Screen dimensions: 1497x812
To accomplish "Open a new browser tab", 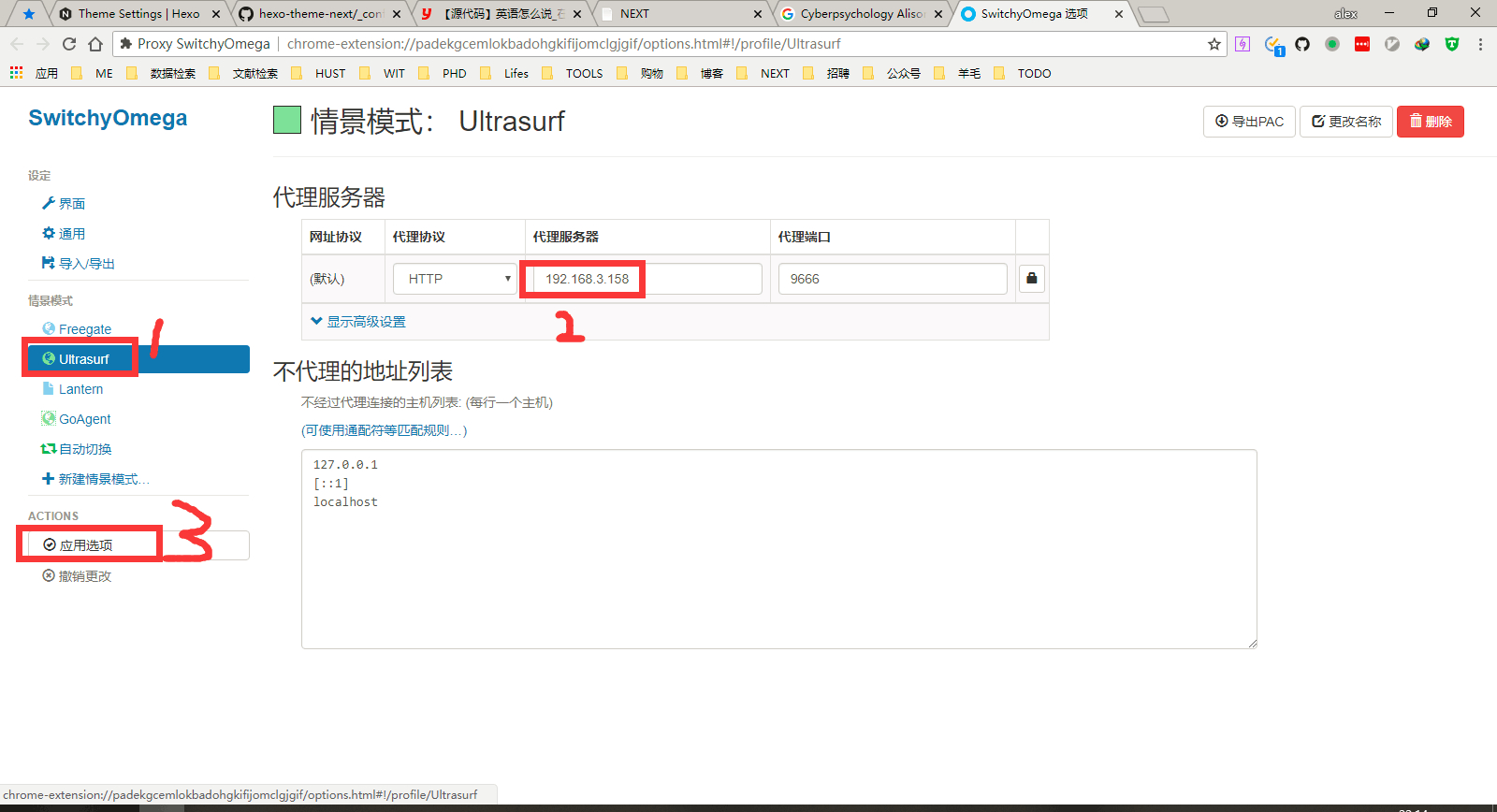I will click(1154, 14).
